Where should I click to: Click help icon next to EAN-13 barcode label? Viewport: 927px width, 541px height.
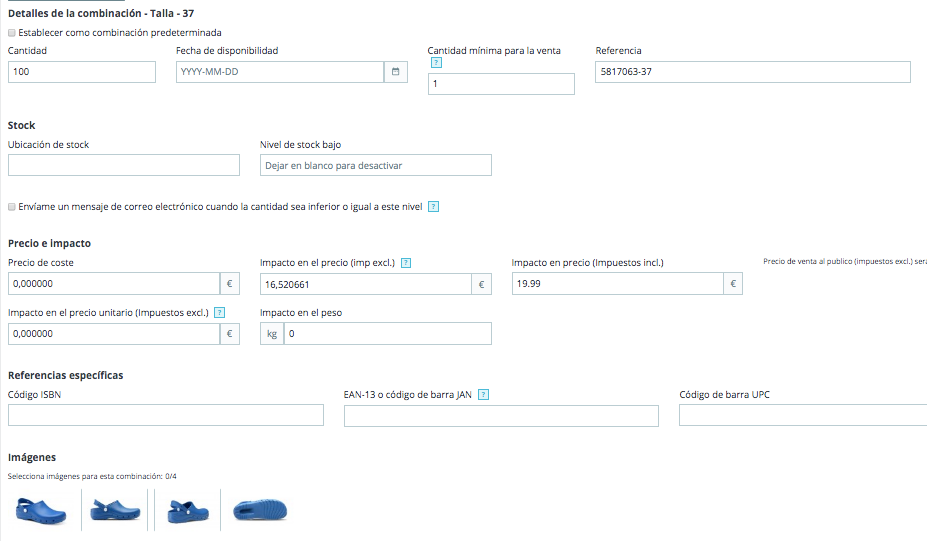point(483,394)
